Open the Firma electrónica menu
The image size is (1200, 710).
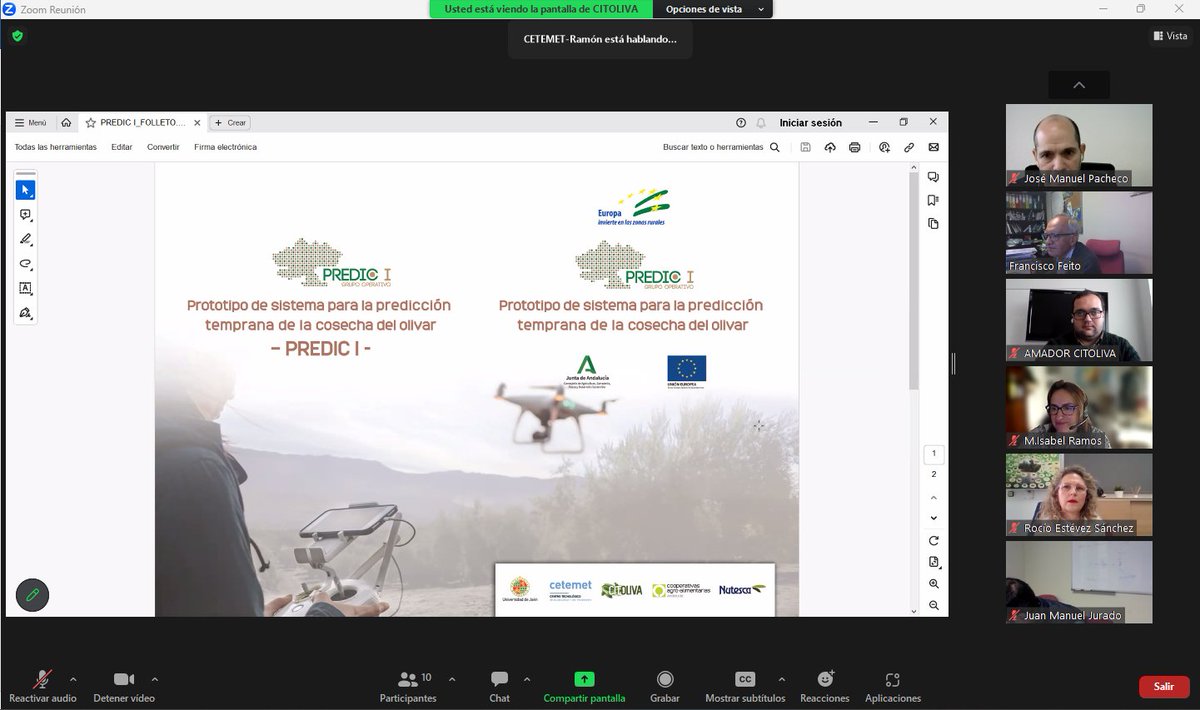pyautogui.click(x=225, y=147)
